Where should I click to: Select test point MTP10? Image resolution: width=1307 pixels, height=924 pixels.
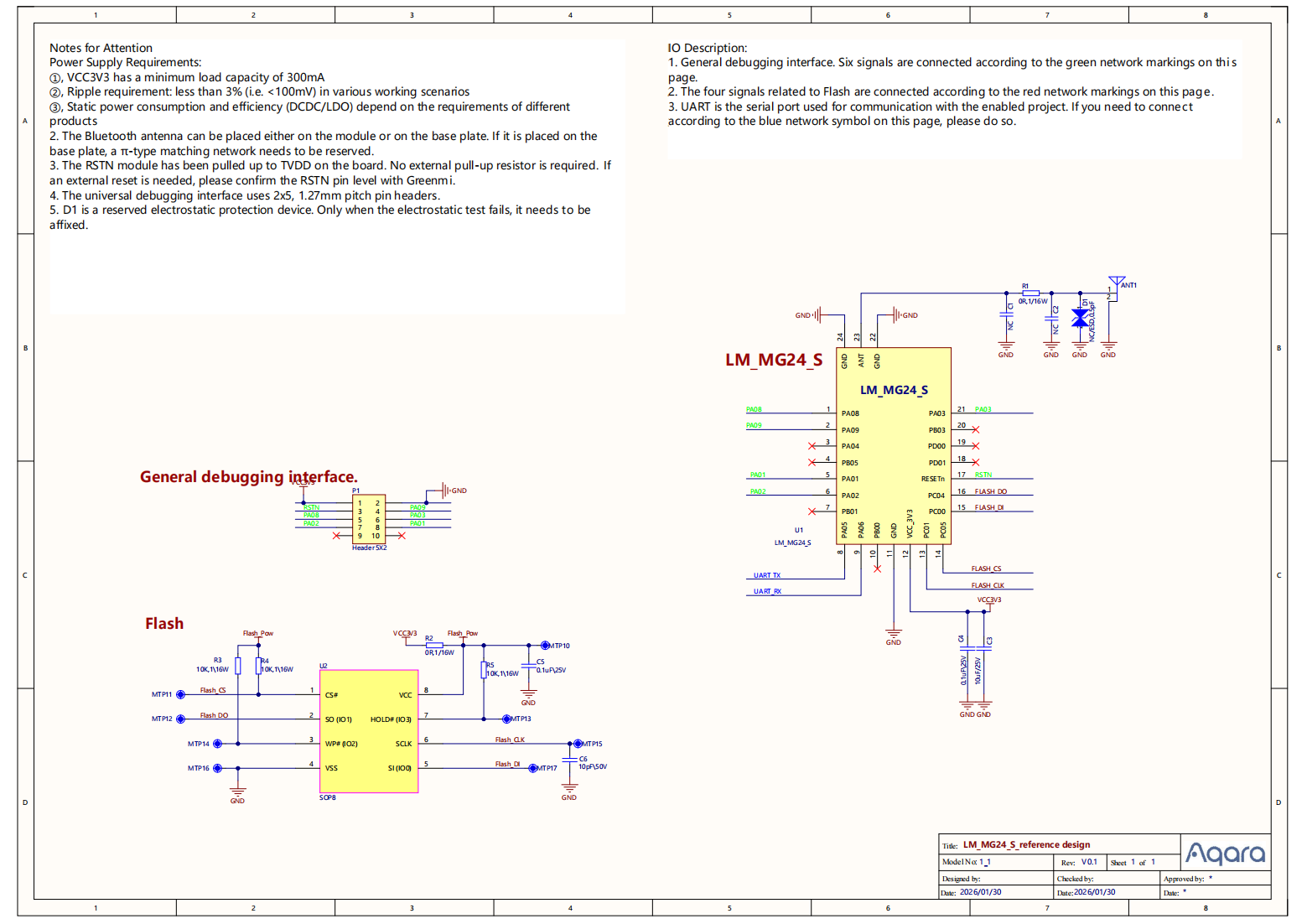pyautogui.click(x=545, y=646)
